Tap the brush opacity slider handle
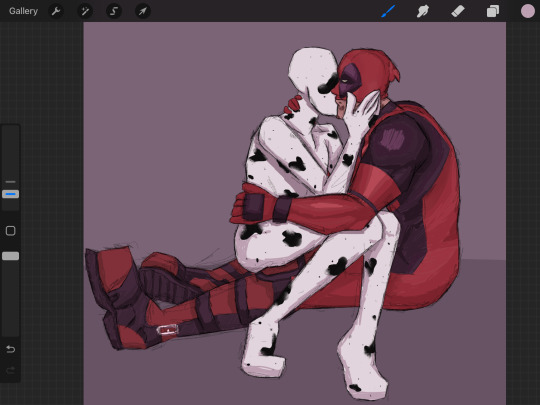Image resolution: width=540 pixels, height=405 pixels. [x=10, y=256]
